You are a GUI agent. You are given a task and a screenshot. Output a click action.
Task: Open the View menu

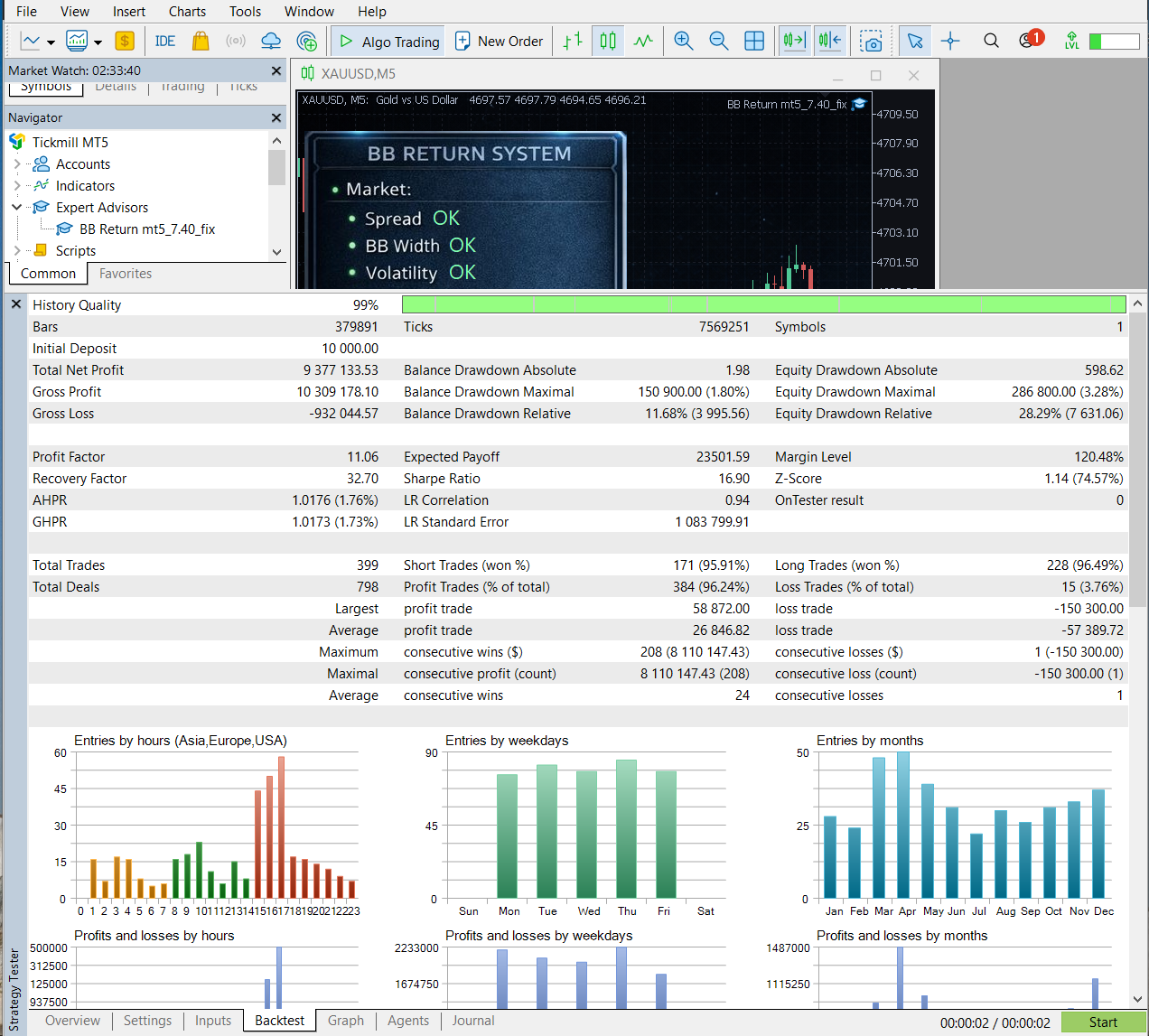tap(75, 12)
